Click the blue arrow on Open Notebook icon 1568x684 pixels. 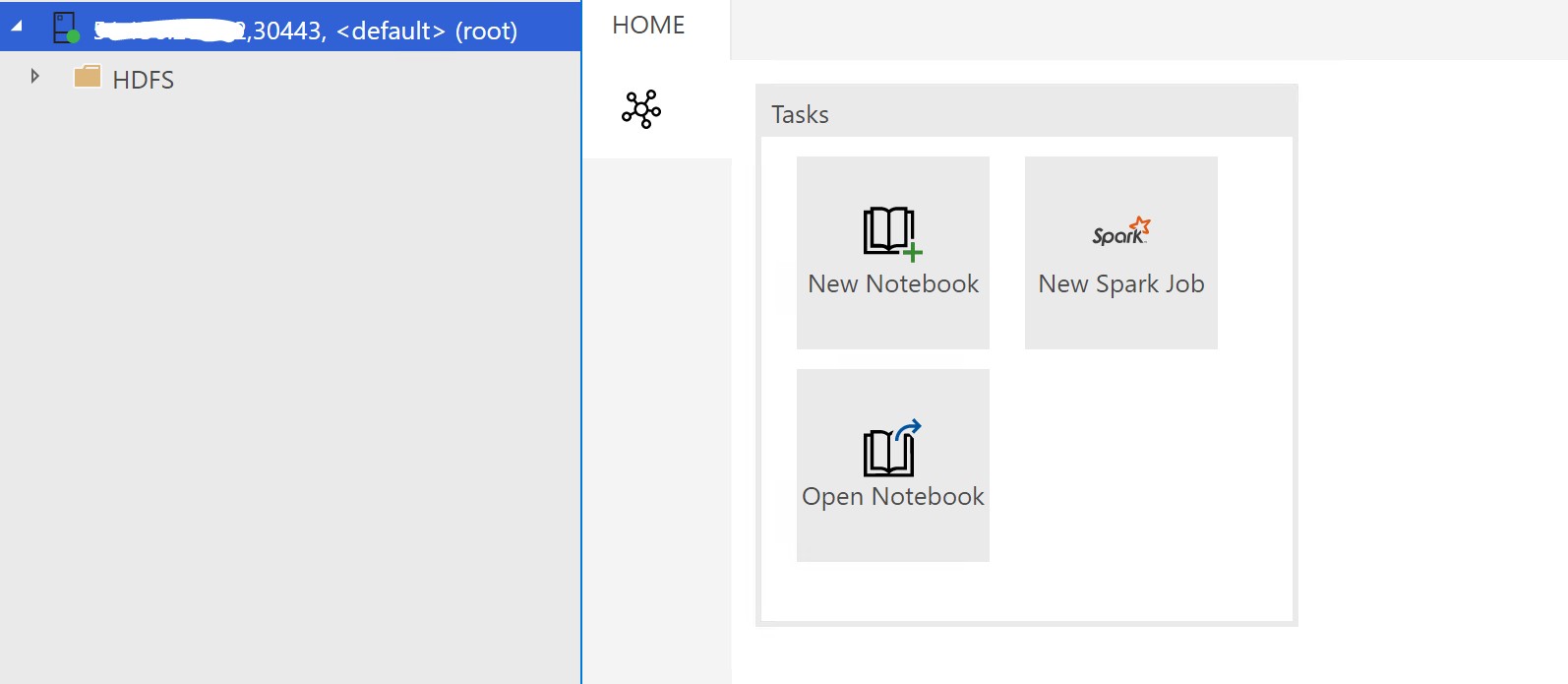(909, 428)
